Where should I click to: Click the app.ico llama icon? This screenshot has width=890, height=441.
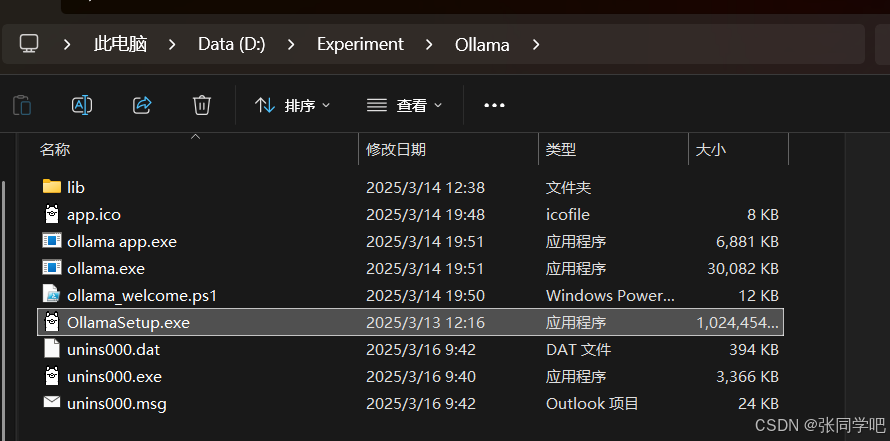tap(52, 214)
